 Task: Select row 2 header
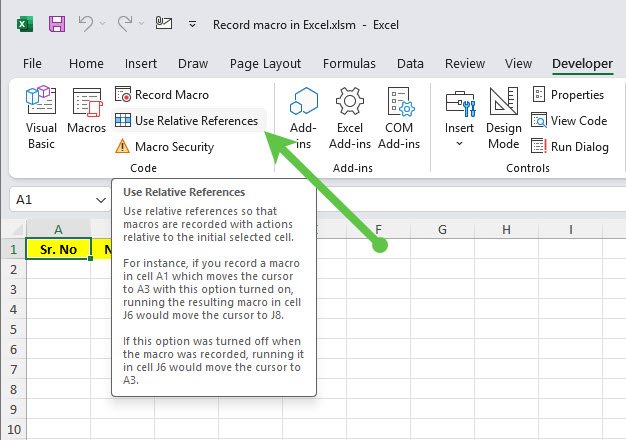14,270
